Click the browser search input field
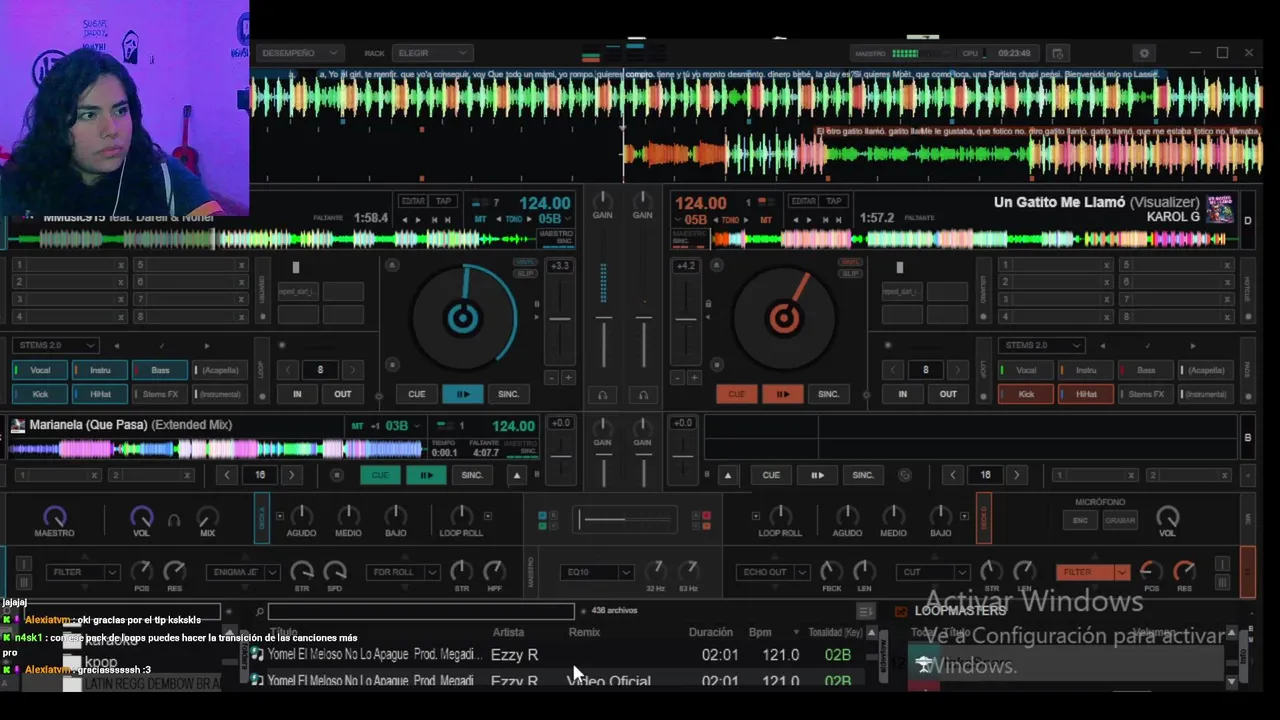The height and width of the screenshot is (720, 1280). click(421, 611)
